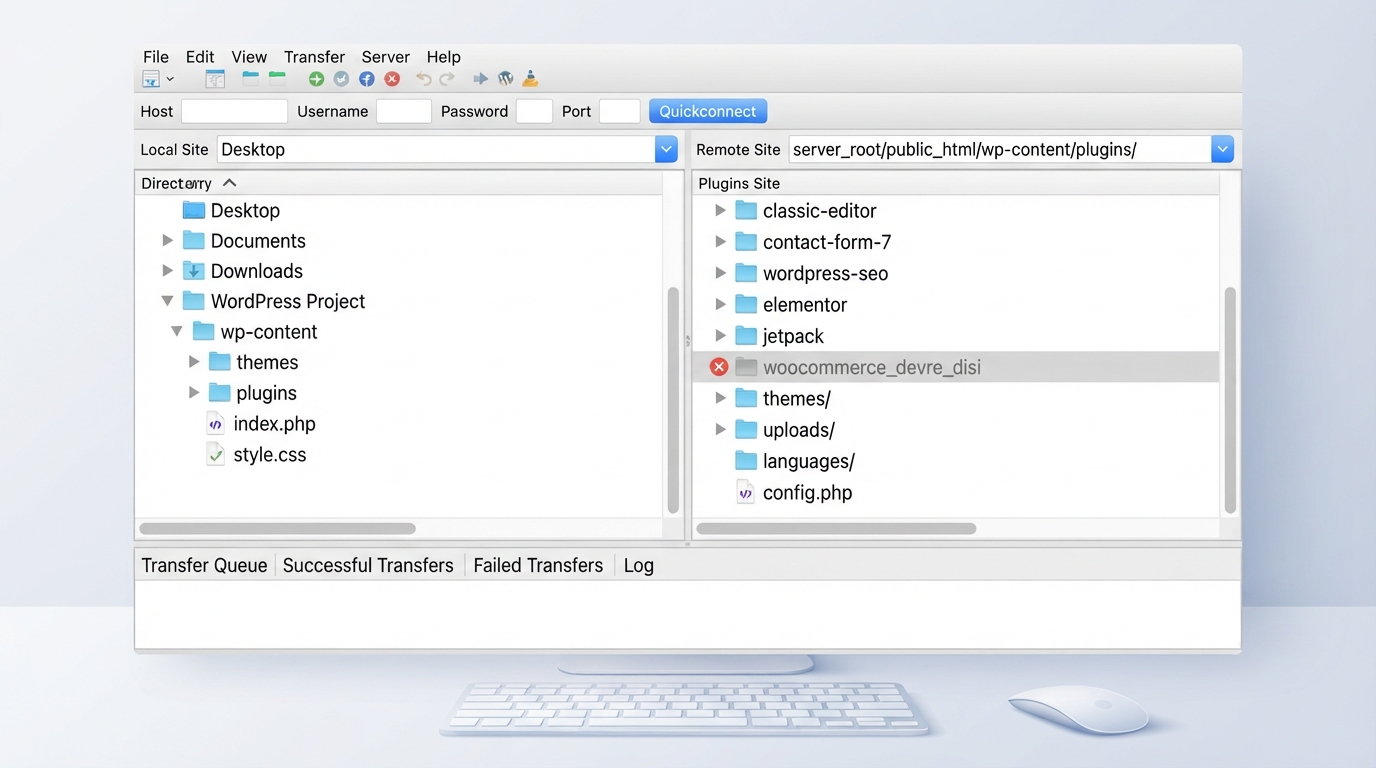1376x768 pixels.
Task: Expand the local plugins folder
Action: pyautogui.click(x=194, y=393)
